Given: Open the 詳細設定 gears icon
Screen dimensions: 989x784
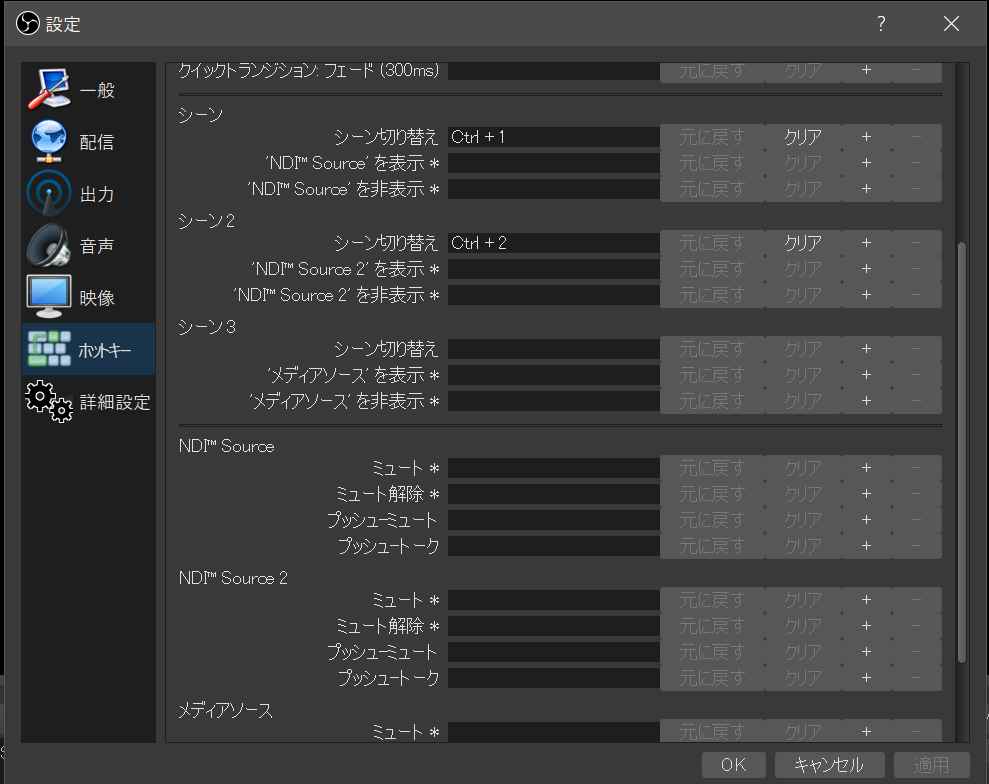Looking at the screenshot, I should coord(49,401).
